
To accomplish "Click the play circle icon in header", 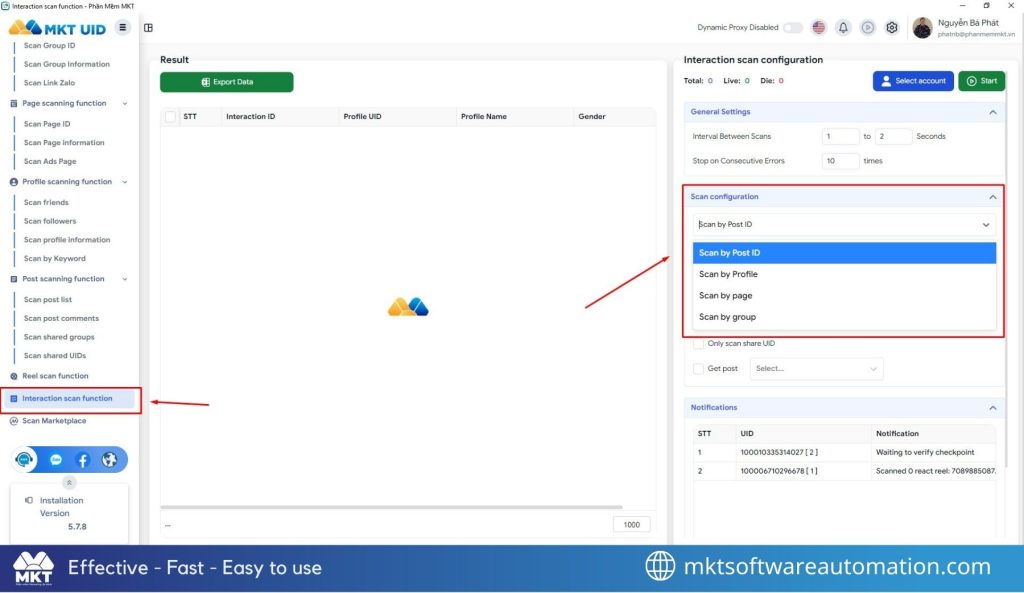I will coord(867,28).
